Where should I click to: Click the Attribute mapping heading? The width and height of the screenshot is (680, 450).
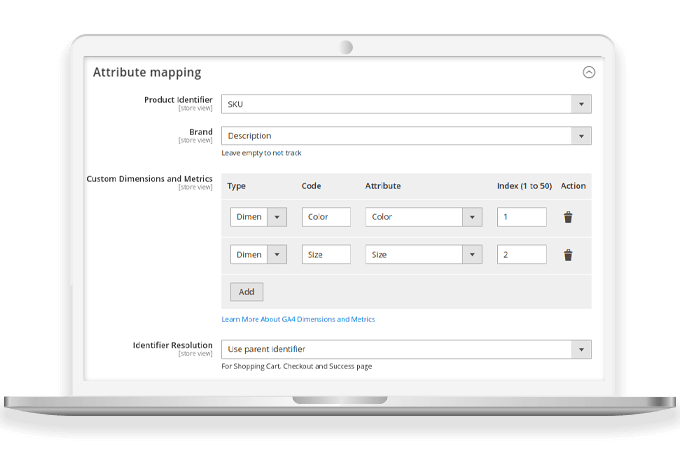[147, 72]
